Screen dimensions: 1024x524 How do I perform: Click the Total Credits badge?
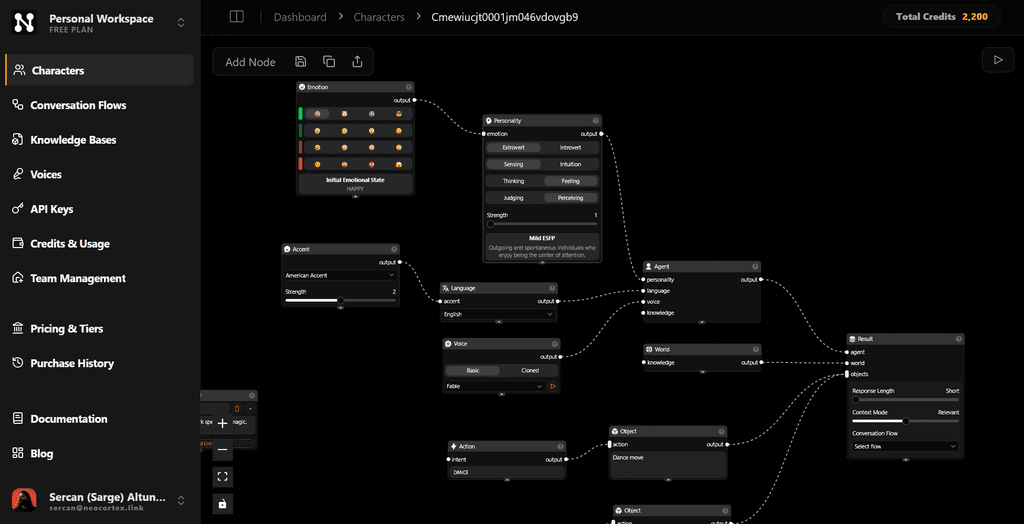942,16
